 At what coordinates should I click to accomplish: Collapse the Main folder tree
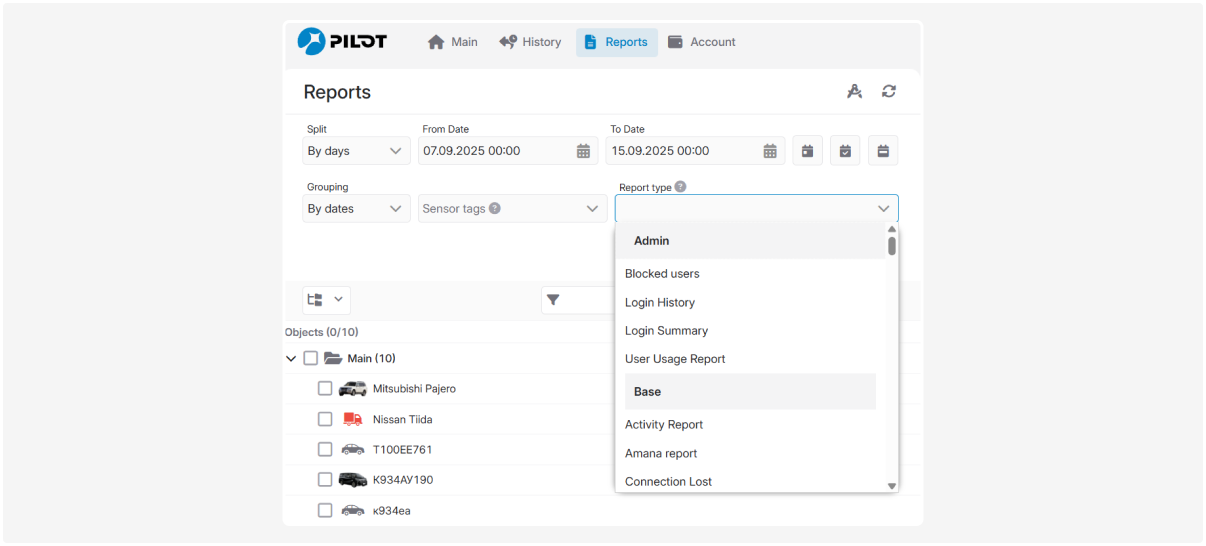(x=291, y=359)
